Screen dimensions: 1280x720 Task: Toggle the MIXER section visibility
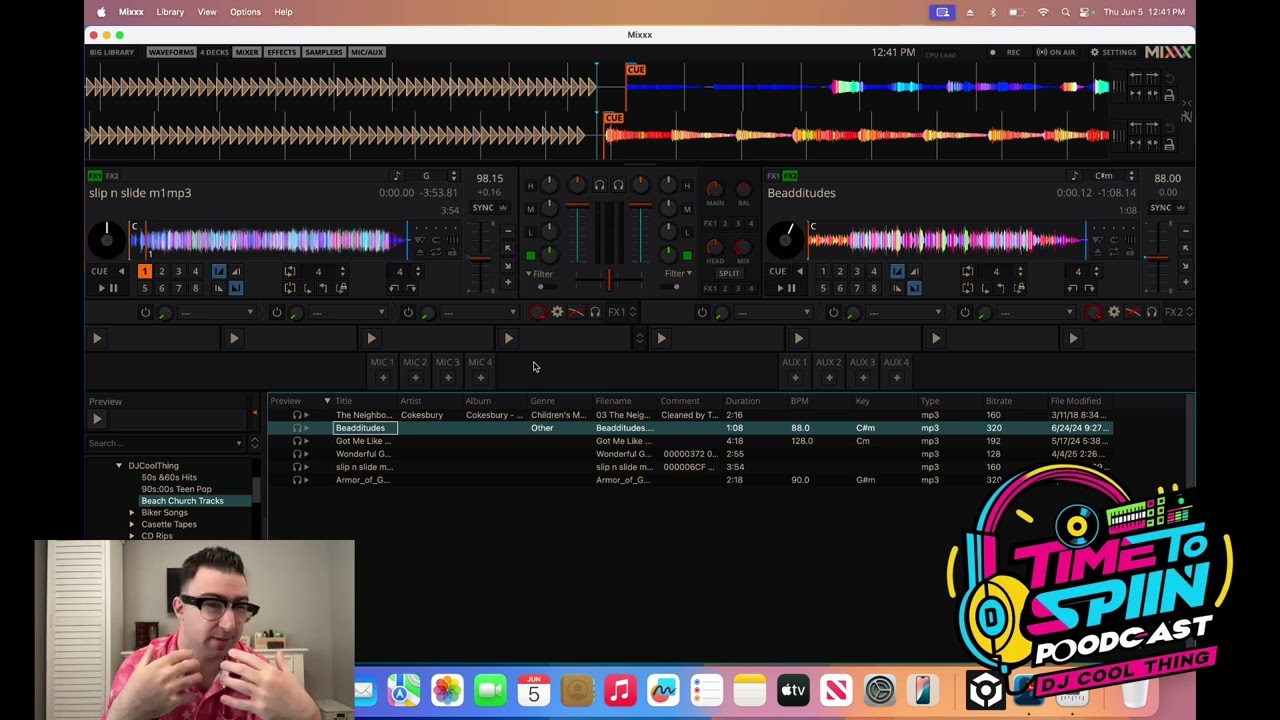(246, 52)
